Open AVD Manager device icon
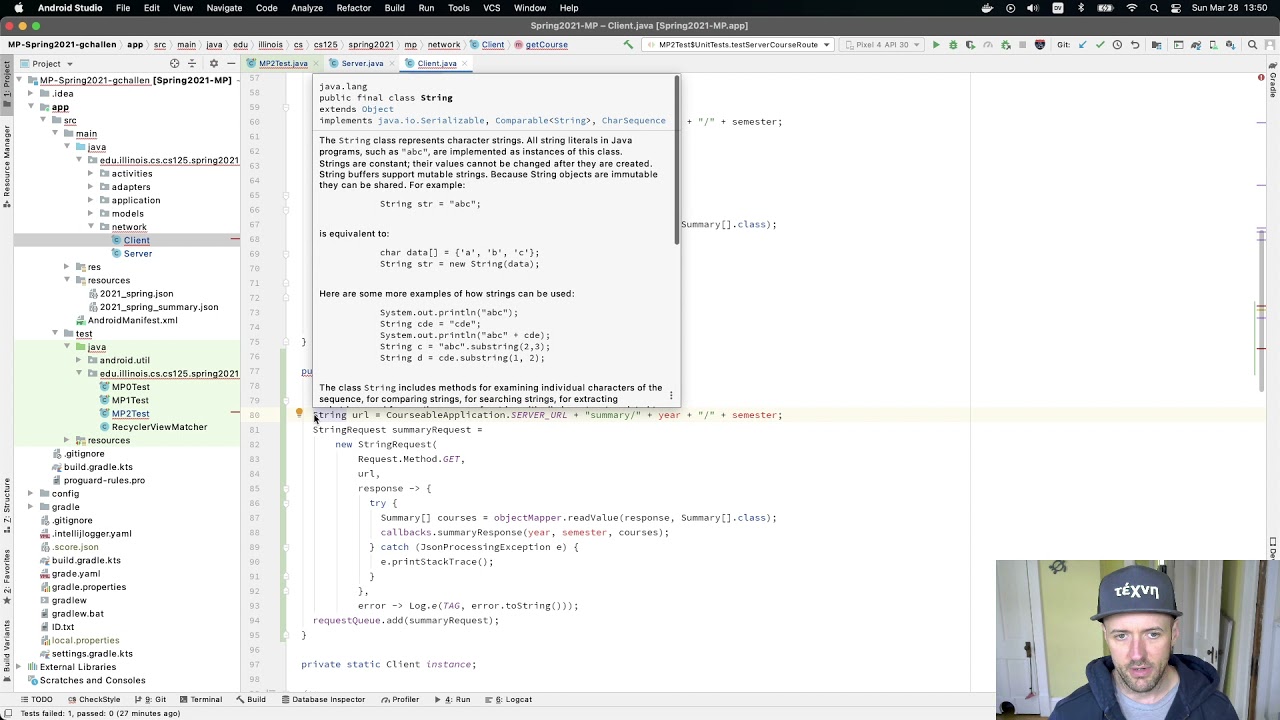1280x720 pixels. tap(1213, 44)
